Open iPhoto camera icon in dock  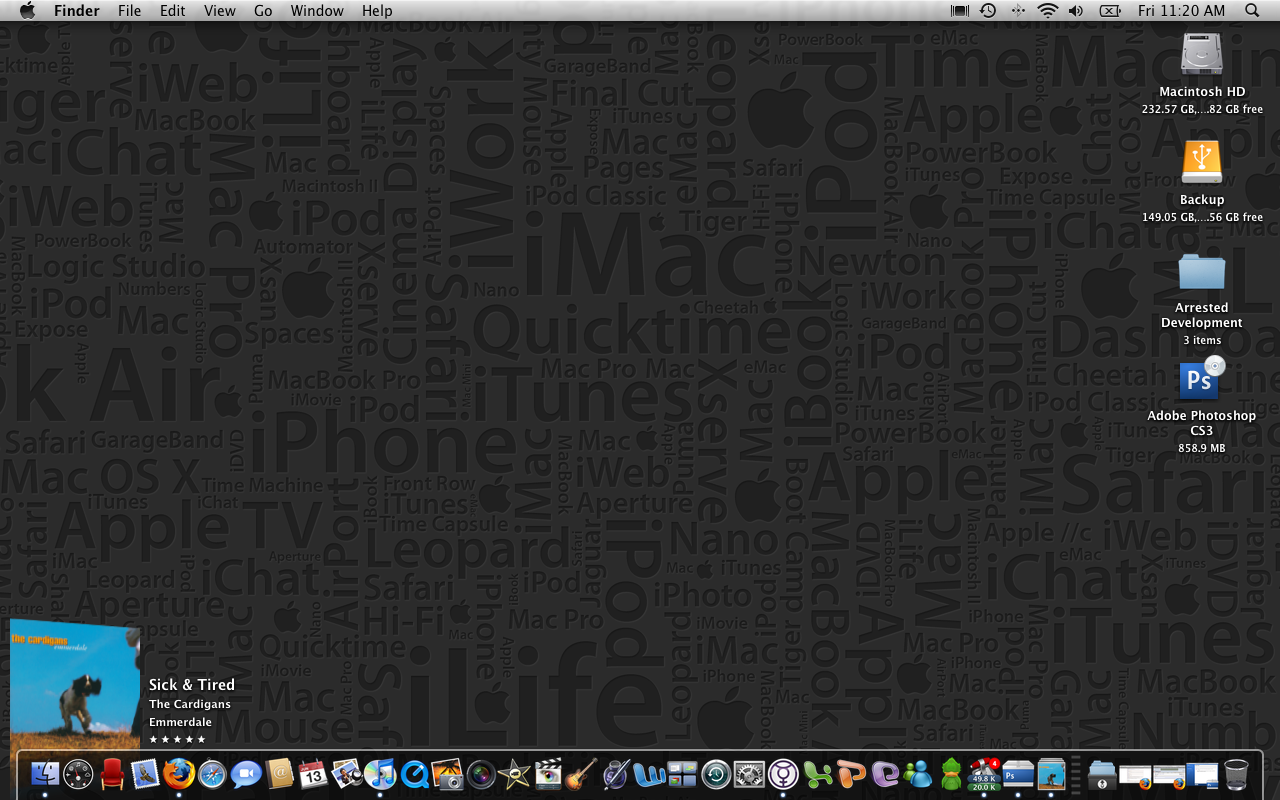click(447, 774)
